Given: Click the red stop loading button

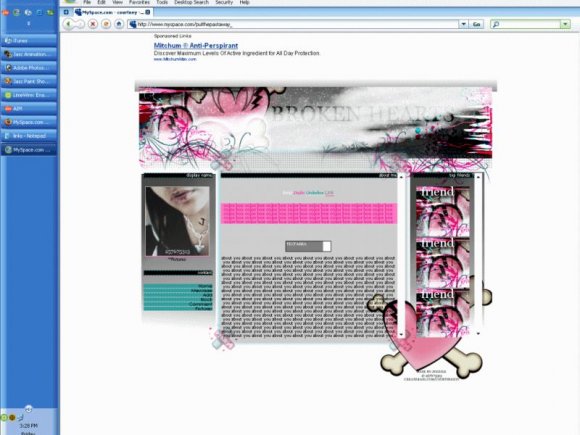Looking at the screenshot, I should click(93, 24).
